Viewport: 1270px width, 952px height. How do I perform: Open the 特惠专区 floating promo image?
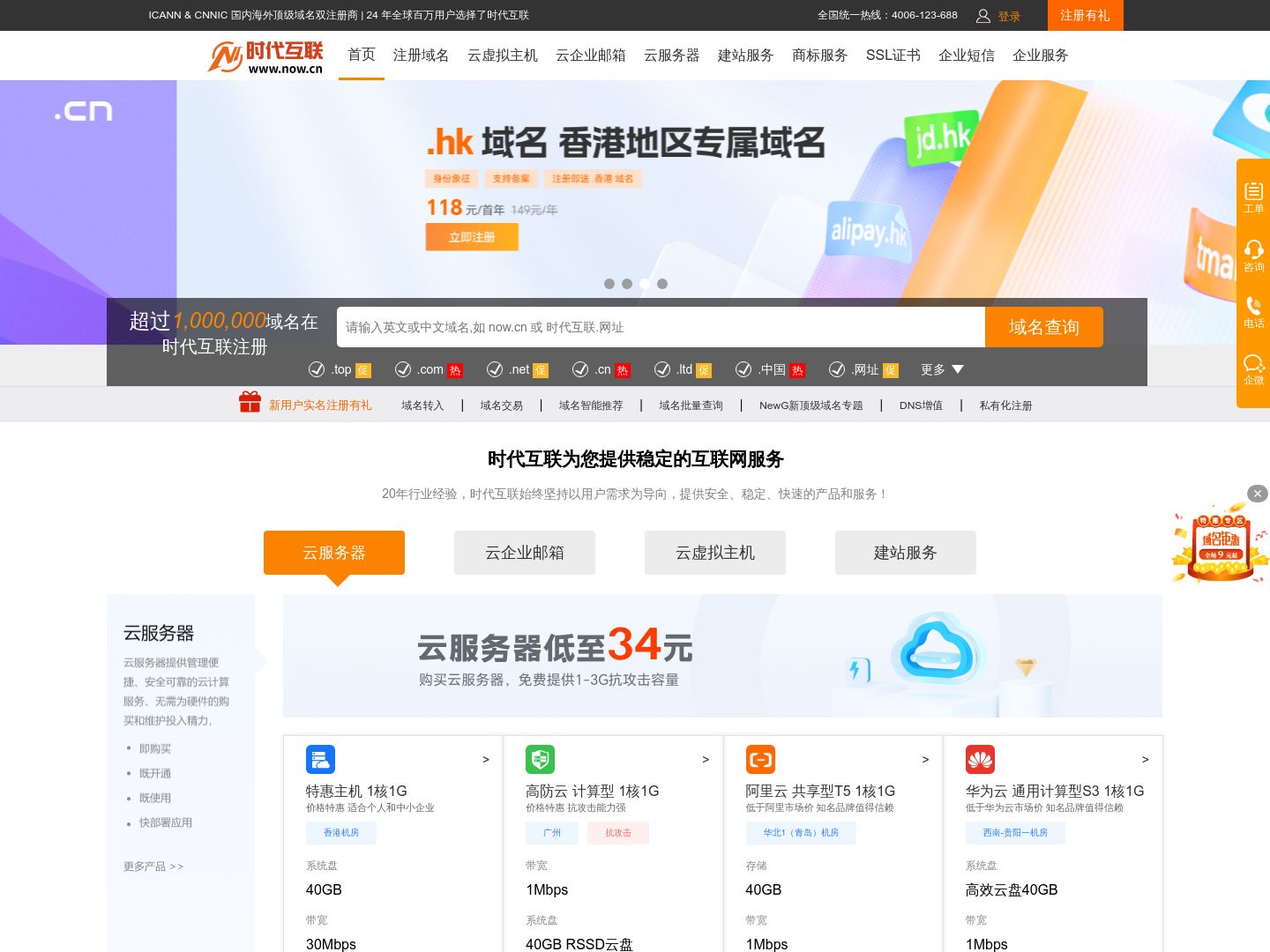coord(1220,544)
